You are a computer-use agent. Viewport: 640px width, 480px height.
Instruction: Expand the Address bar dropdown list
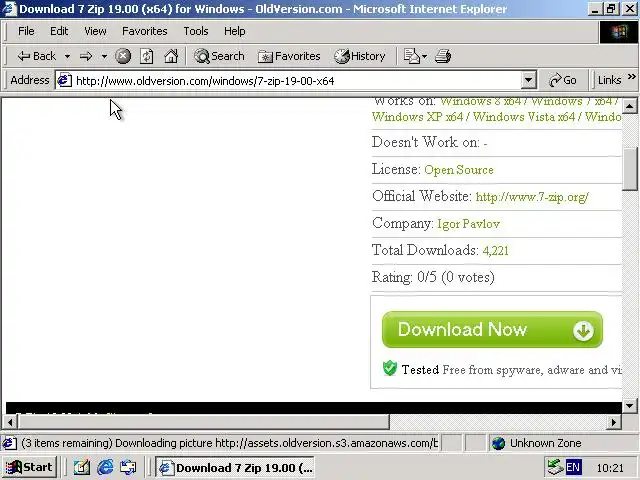point(529,80)
